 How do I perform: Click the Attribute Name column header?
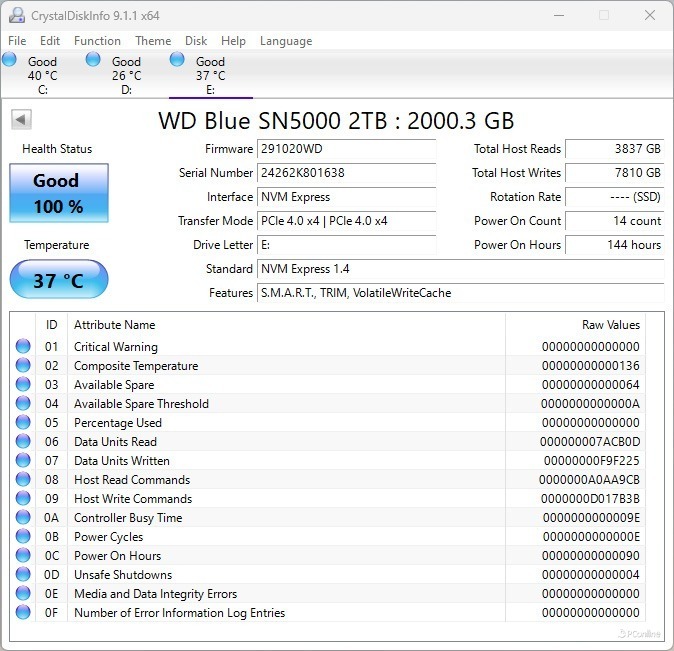pyautogui.click(x=115, y=325)
